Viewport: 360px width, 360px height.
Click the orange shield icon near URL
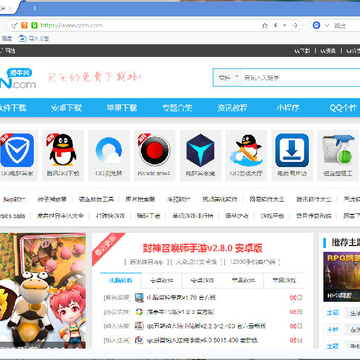click(x=24, y=25)
